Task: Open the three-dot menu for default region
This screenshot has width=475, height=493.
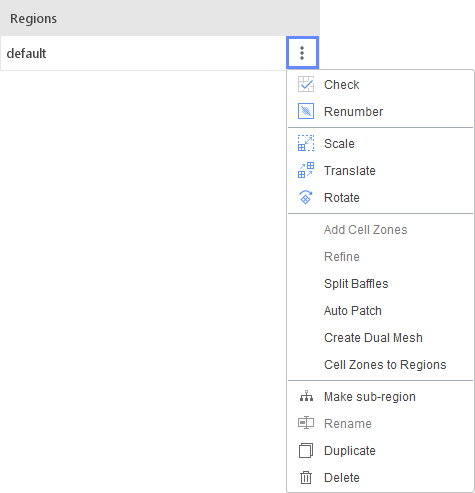Action: [x=302, y=53]
